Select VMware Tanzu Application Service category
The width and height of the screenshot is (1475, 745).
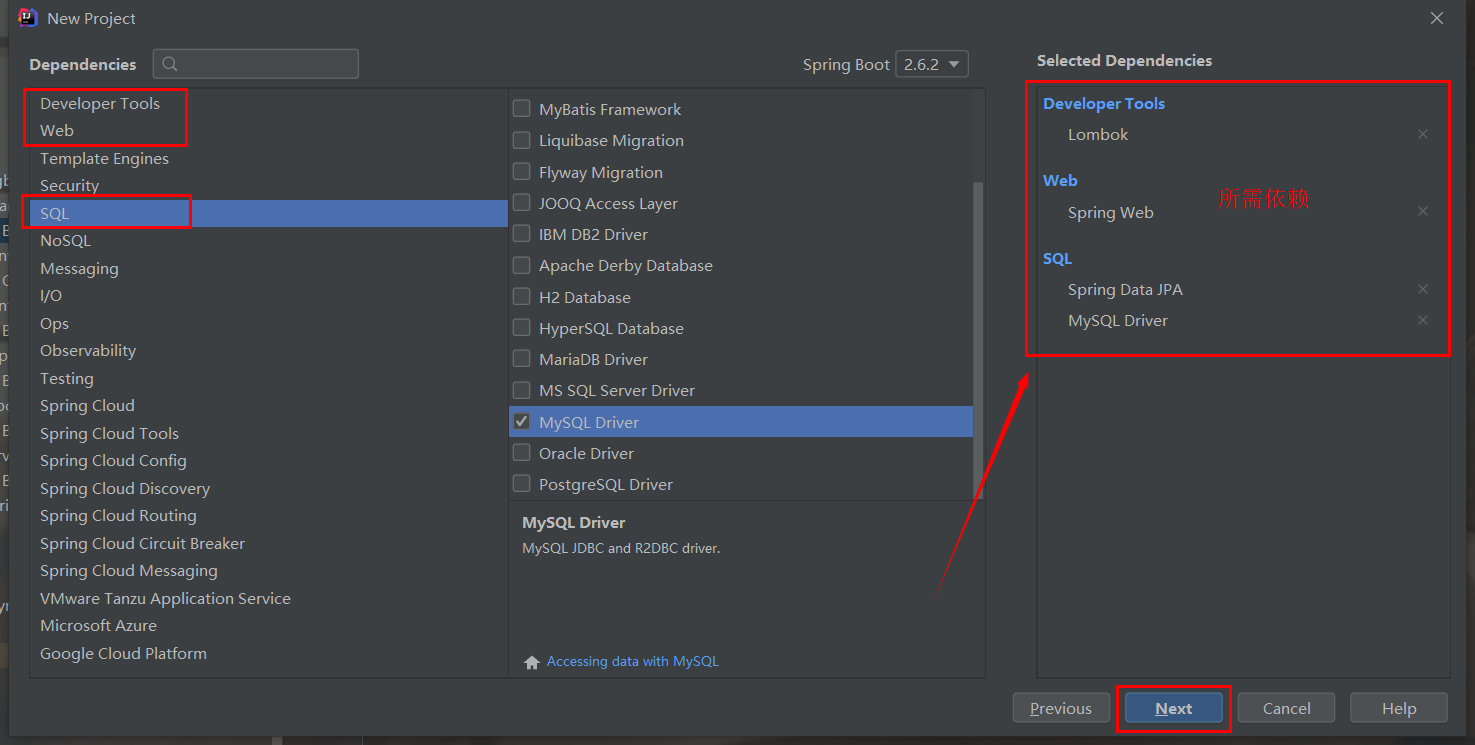click(x=269, y=598)
